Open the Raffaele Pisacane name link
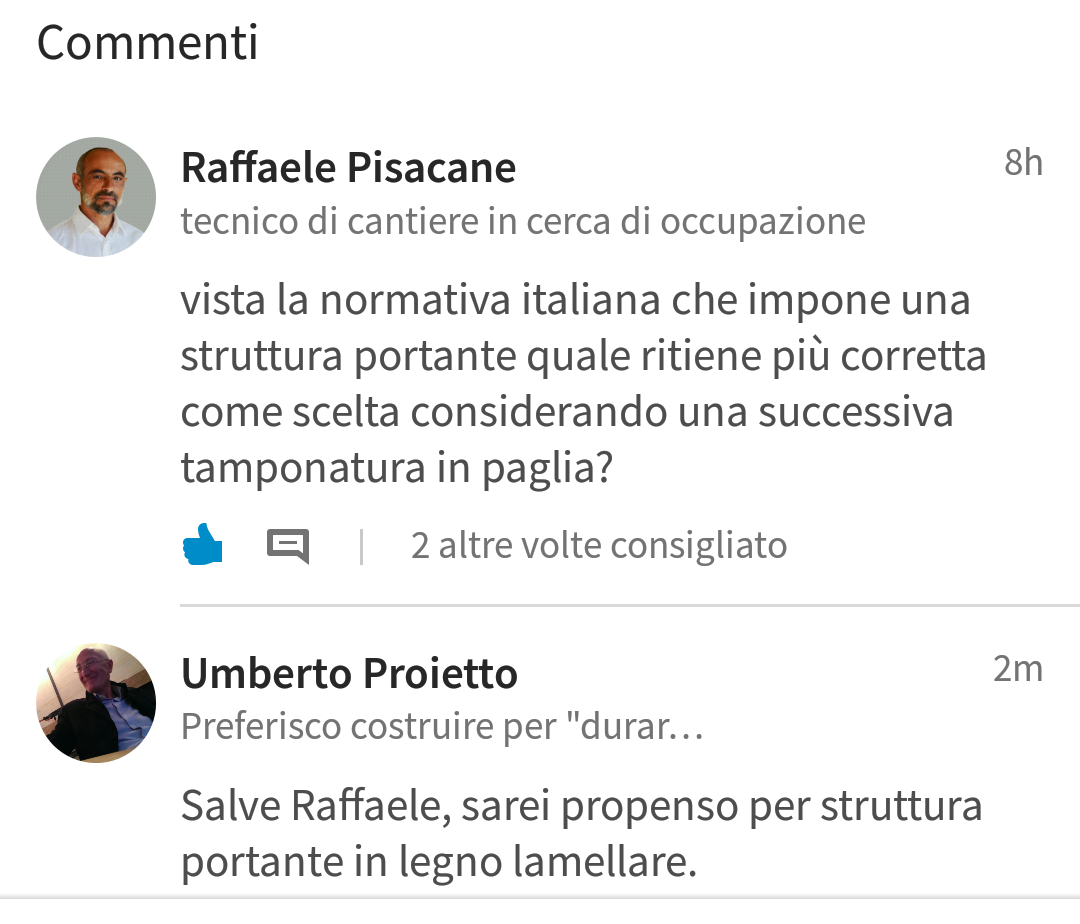The width and height of the screenshot is (1080, 924). pyautogui.click(x=348, y=168)
